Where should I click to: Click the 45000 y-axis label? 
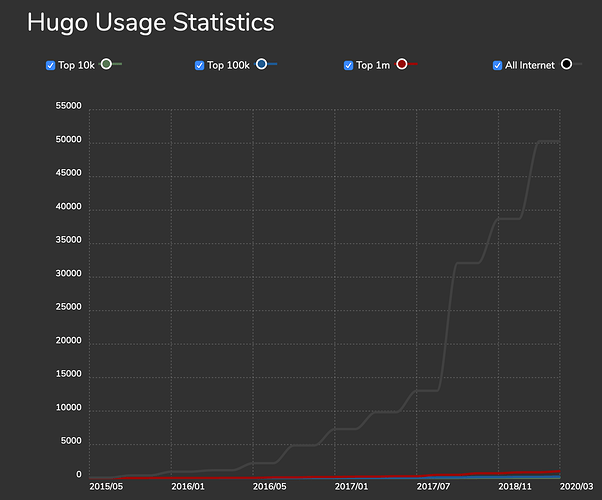(x=69, y=173)
